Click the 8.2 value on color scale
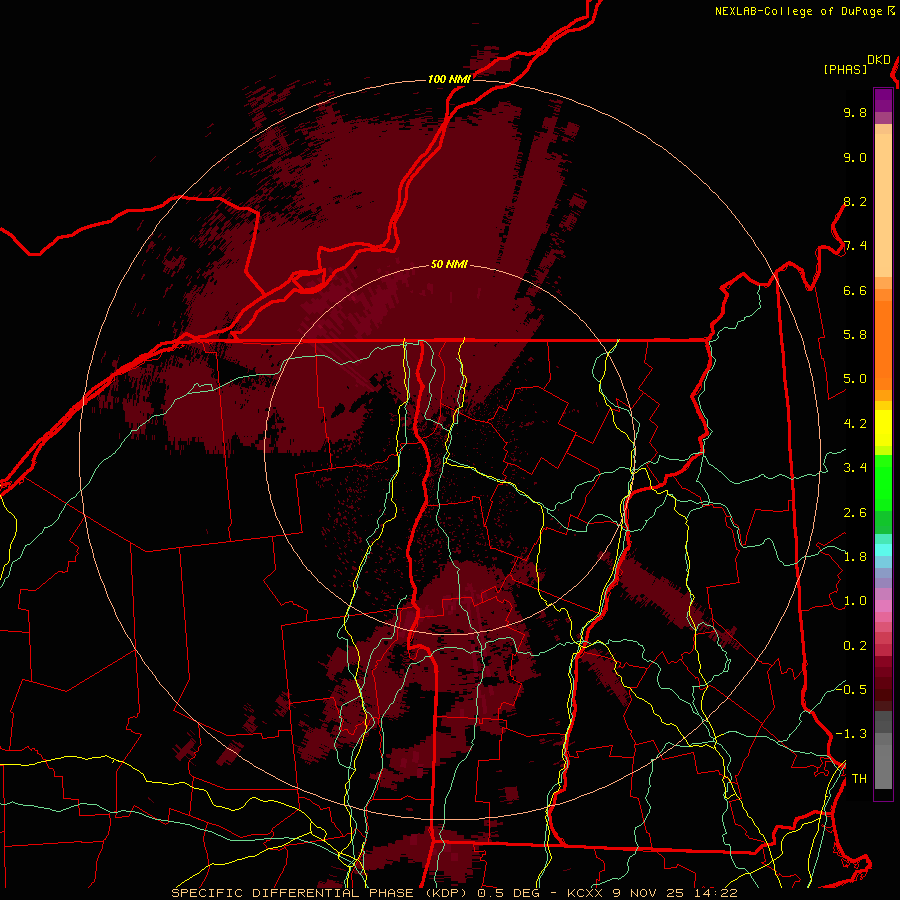Image resolution: width=900 pixels, height=900 pixels. pyautogui.click(x=855, y=201)
